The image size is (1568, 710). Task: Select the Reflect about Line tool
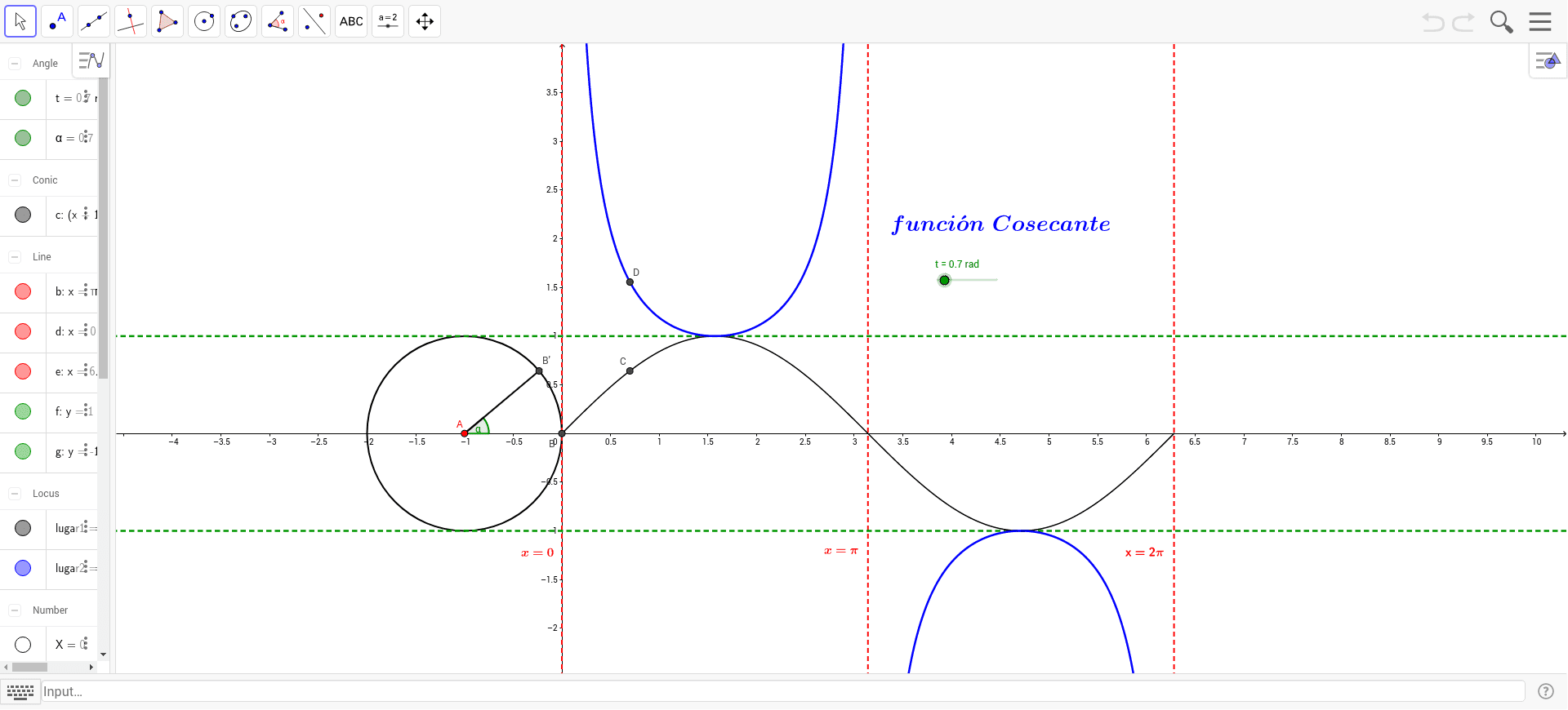[x=314, y=21]
